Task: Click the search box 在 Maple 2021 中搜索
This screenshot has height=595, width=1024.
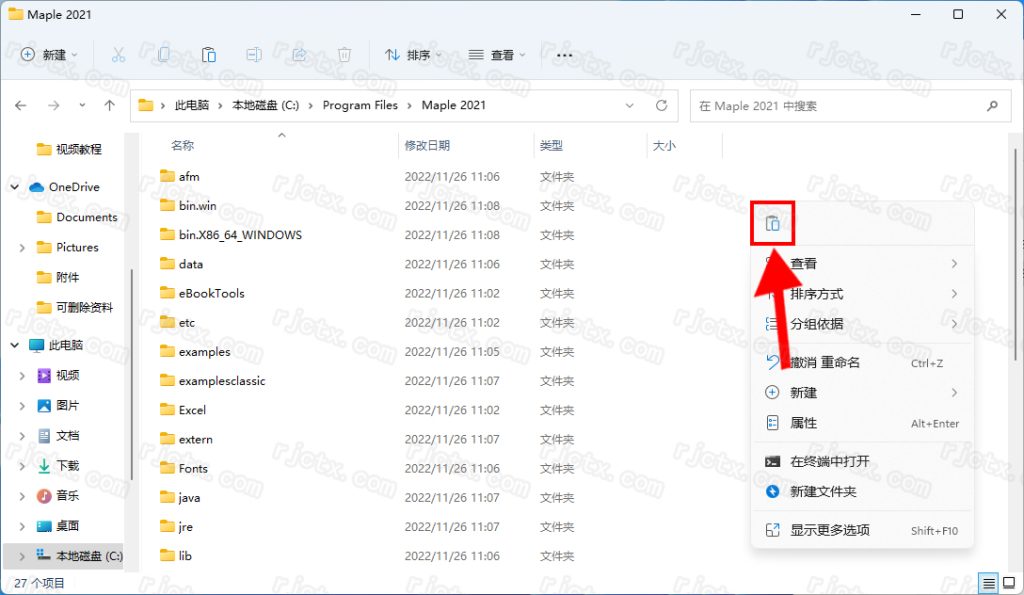Action: [835, 105]
